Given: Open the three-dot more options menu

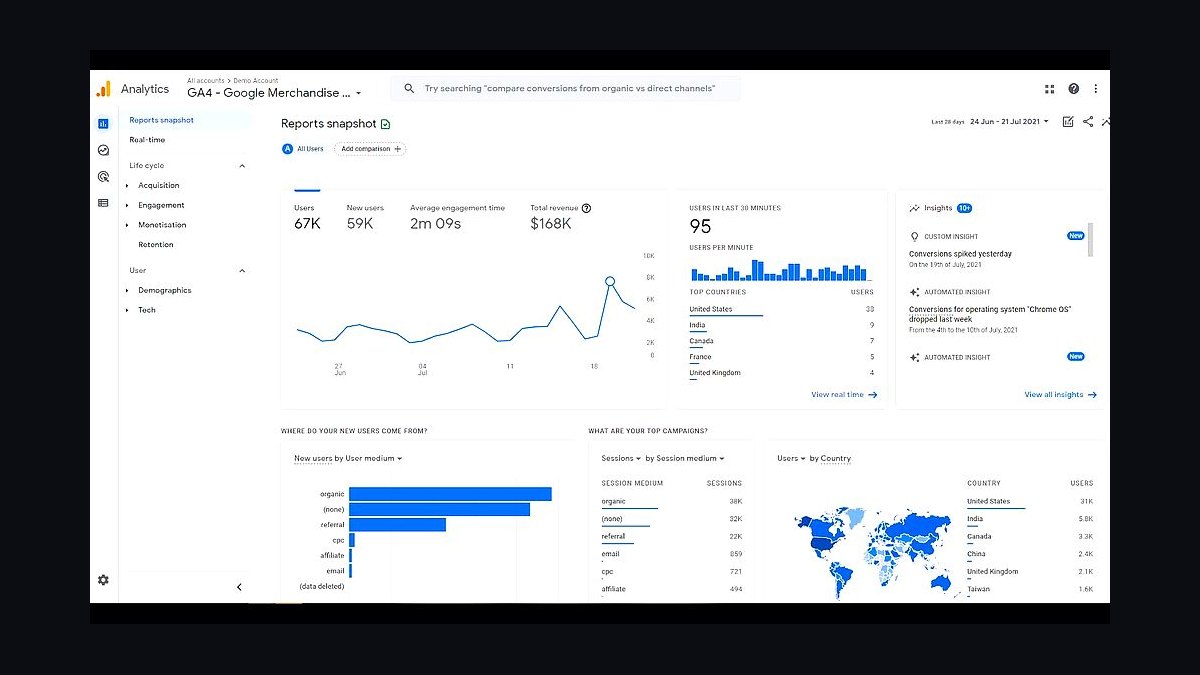Looking at the screenshot, I should pos(1096,89).
